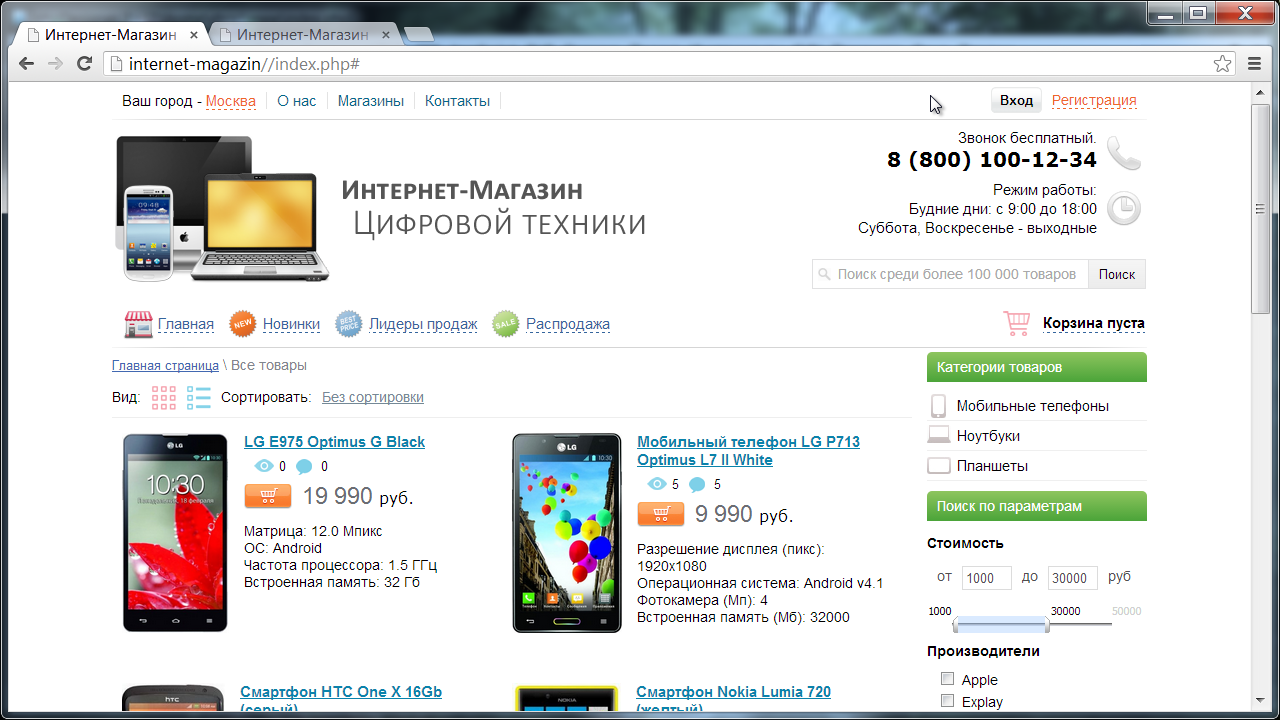The height and width of the screenshot is (720, 1280).
Task: Add LG P713 to cart button
Action: pyautogui.click(x=661, y=514)
